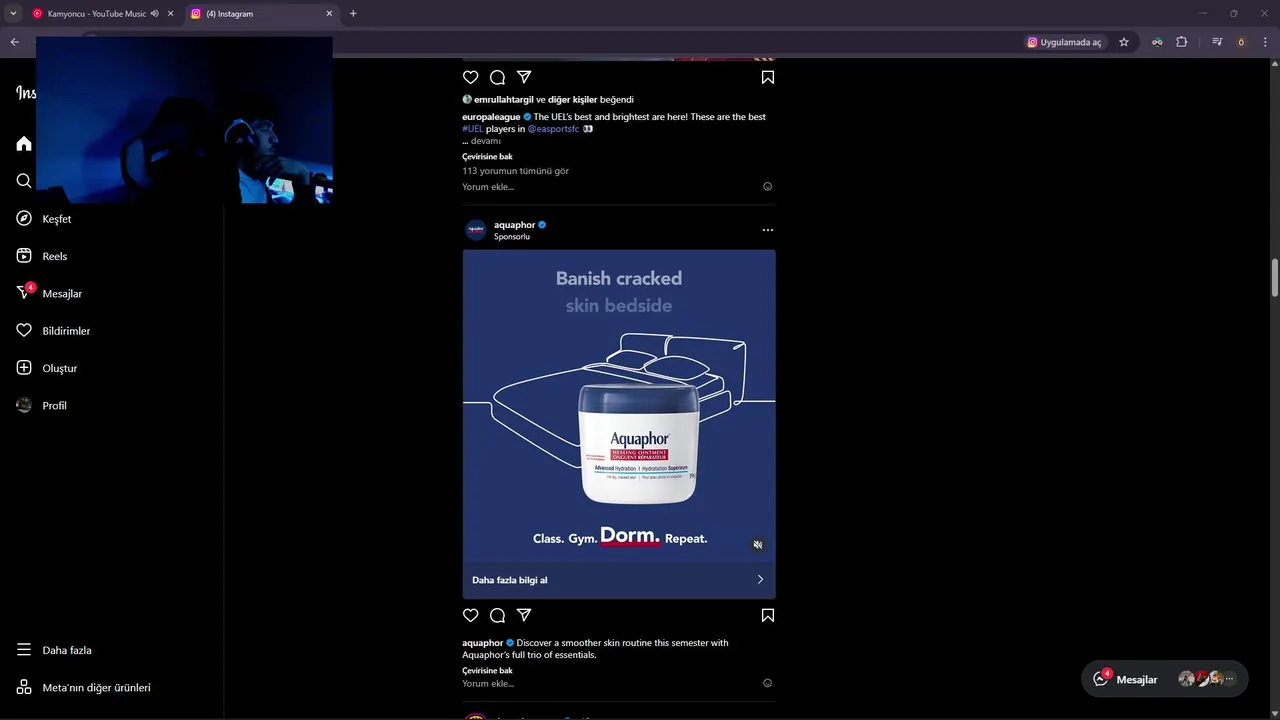Open europaleague username in caption
The width and height of the screenshot is (1280, 720).
(491, 117)
